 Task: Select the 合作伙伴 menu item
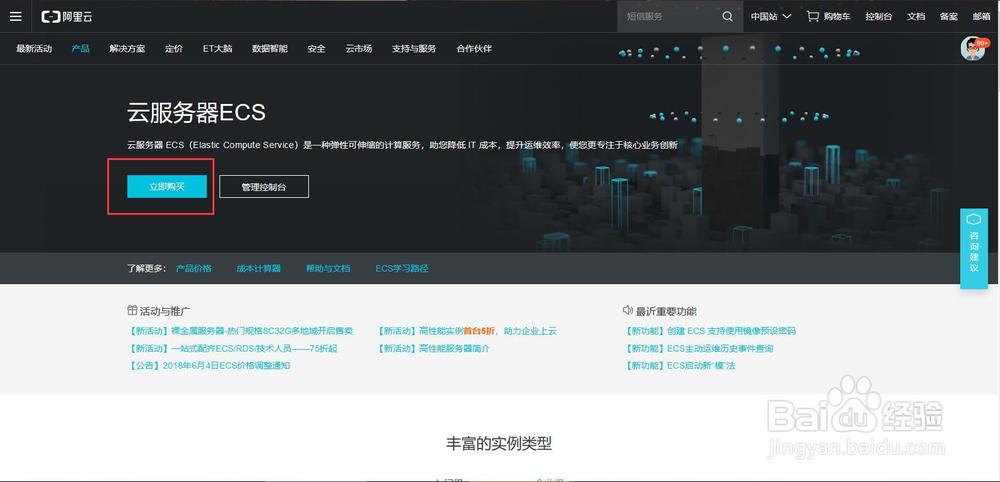coord(474,48)
